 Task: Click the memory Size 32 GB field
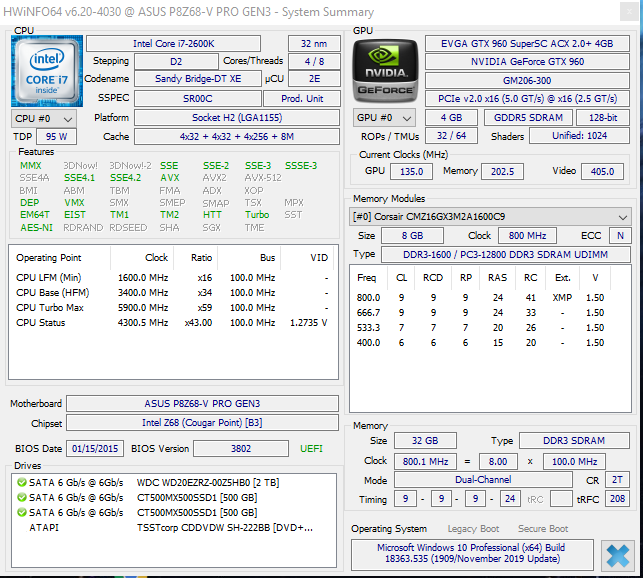tap(425, 441)
